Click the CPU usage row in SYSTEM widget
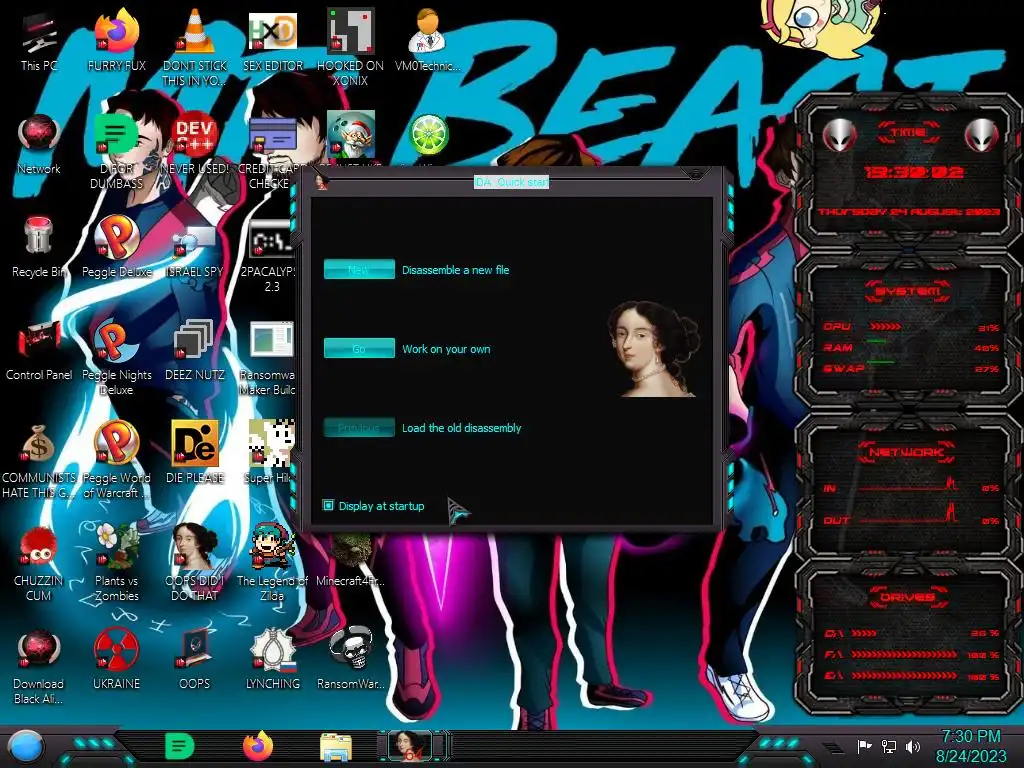 910,327
